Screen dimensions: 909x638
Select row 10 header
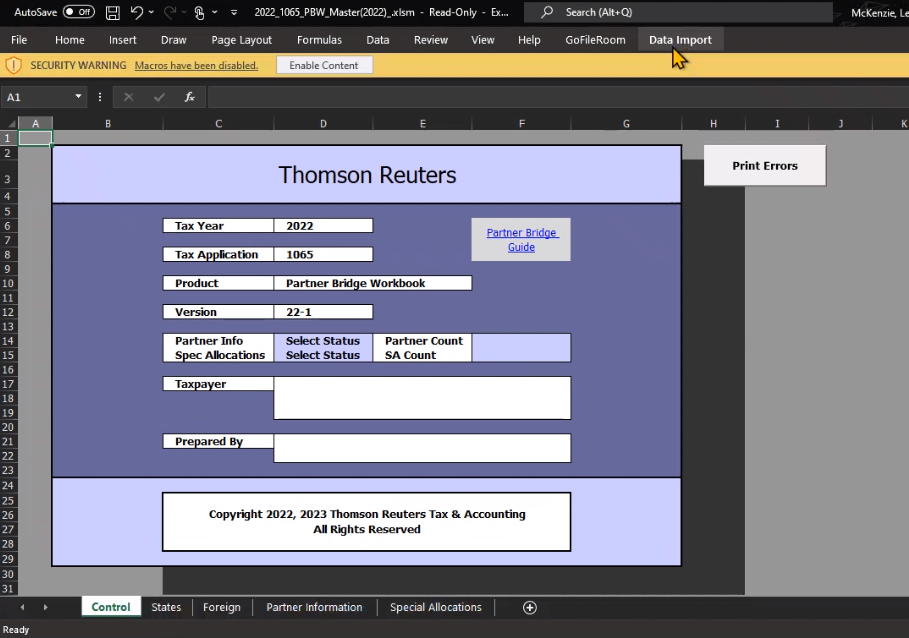[8, 283]
